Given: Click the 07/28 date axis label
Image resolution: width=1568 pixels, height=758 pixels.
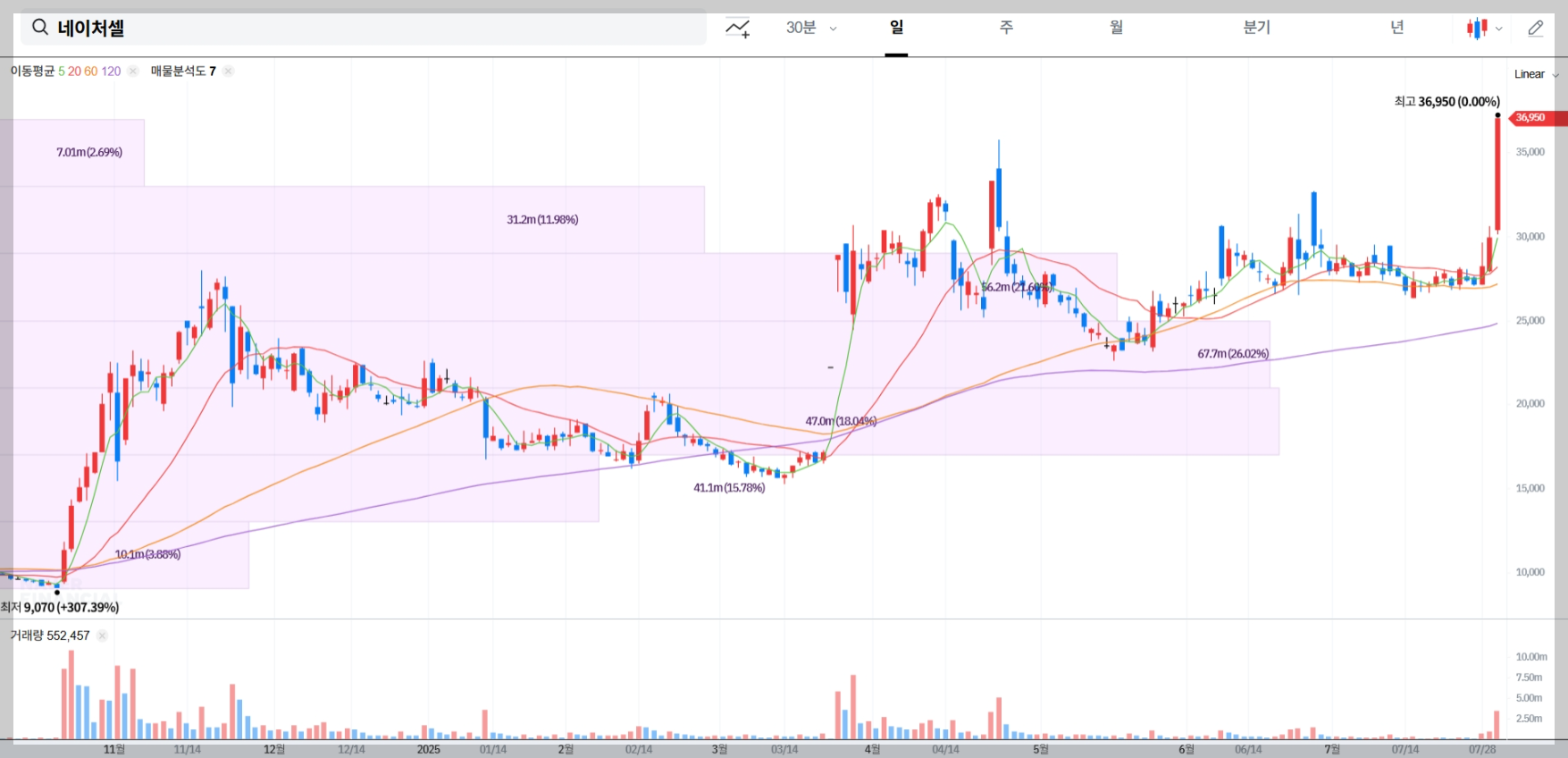Looking at the screenshot, I should tap(1482, 749).
